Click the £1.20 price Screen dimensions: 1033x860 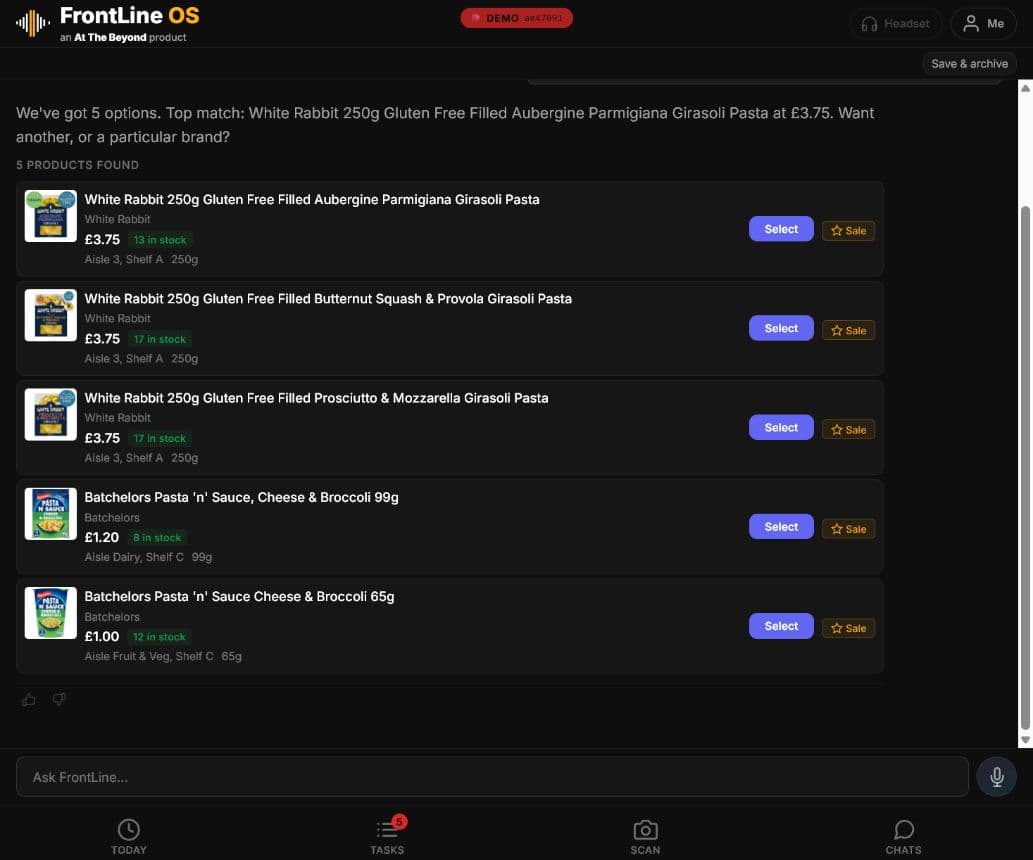tap(102, 537)
